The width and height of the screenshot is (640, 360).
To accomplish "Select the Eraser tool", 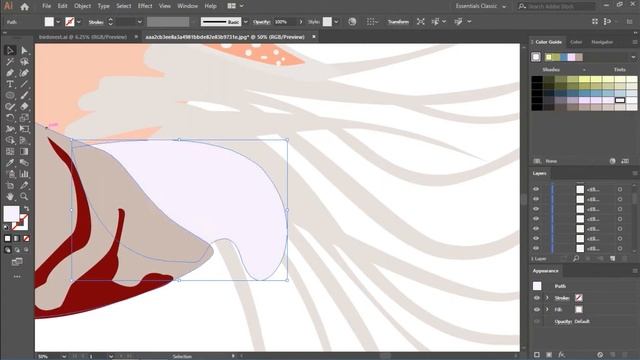I will pos(24,107).
